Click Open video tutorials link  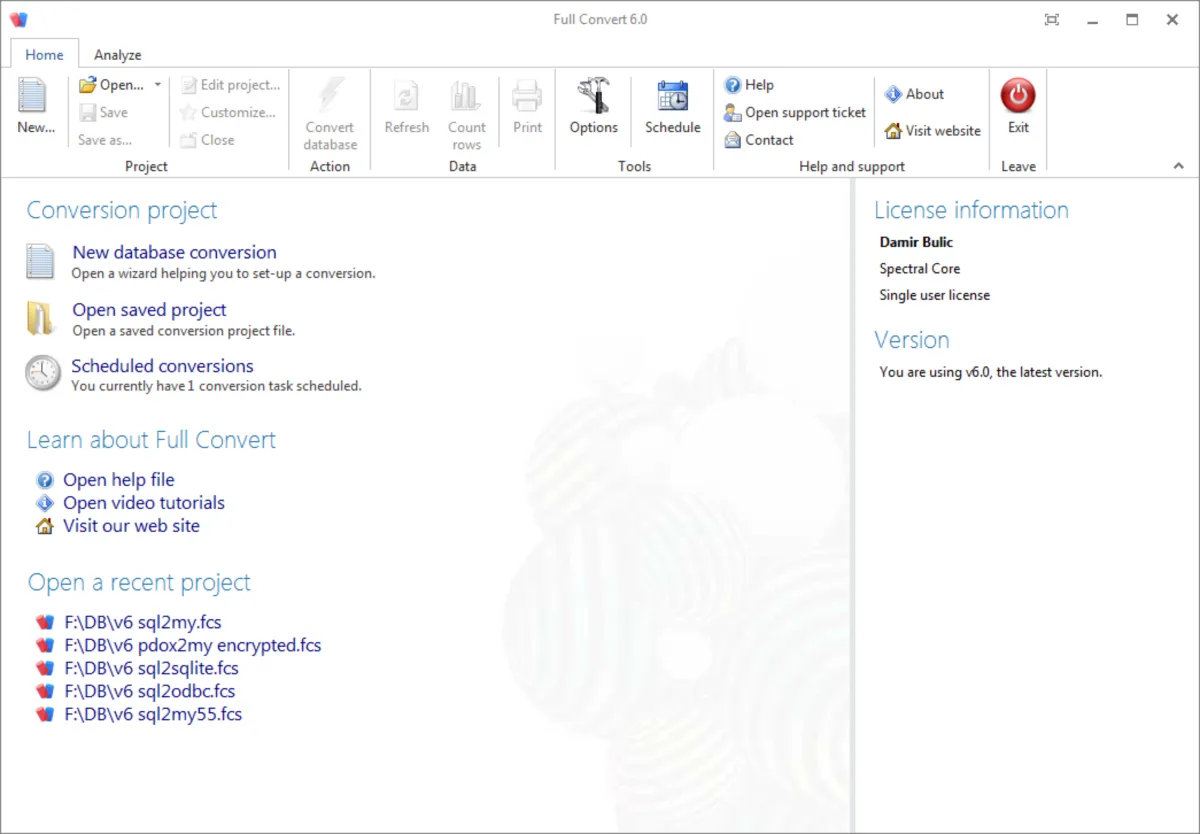coord(144,503)
